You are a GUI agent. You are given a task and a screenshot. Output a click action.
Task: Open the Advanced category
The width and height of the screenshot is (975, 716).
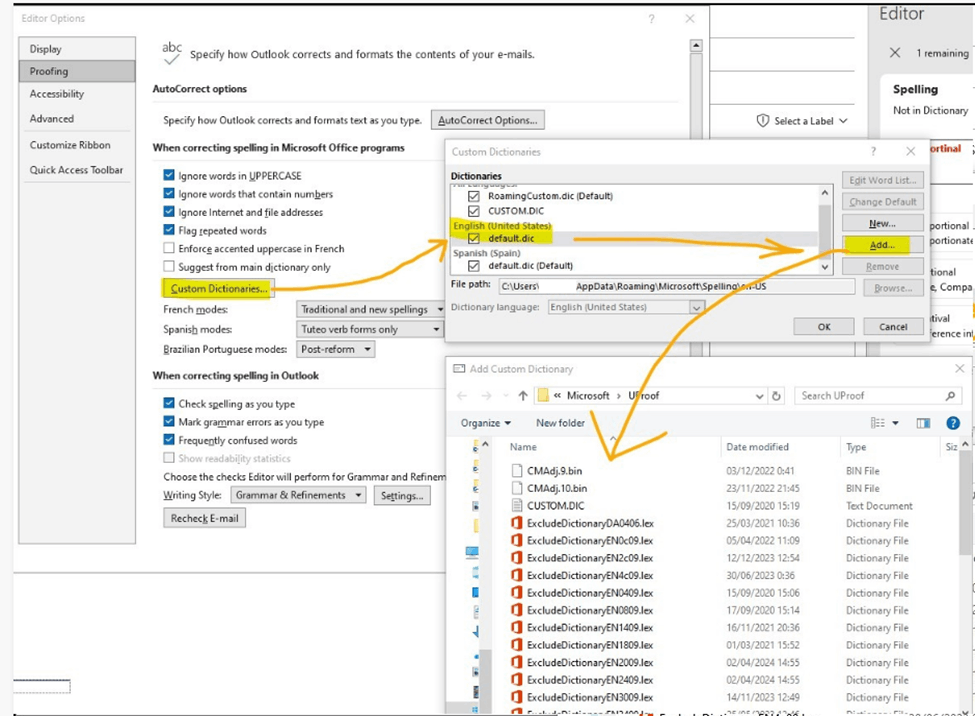point(77,118)
